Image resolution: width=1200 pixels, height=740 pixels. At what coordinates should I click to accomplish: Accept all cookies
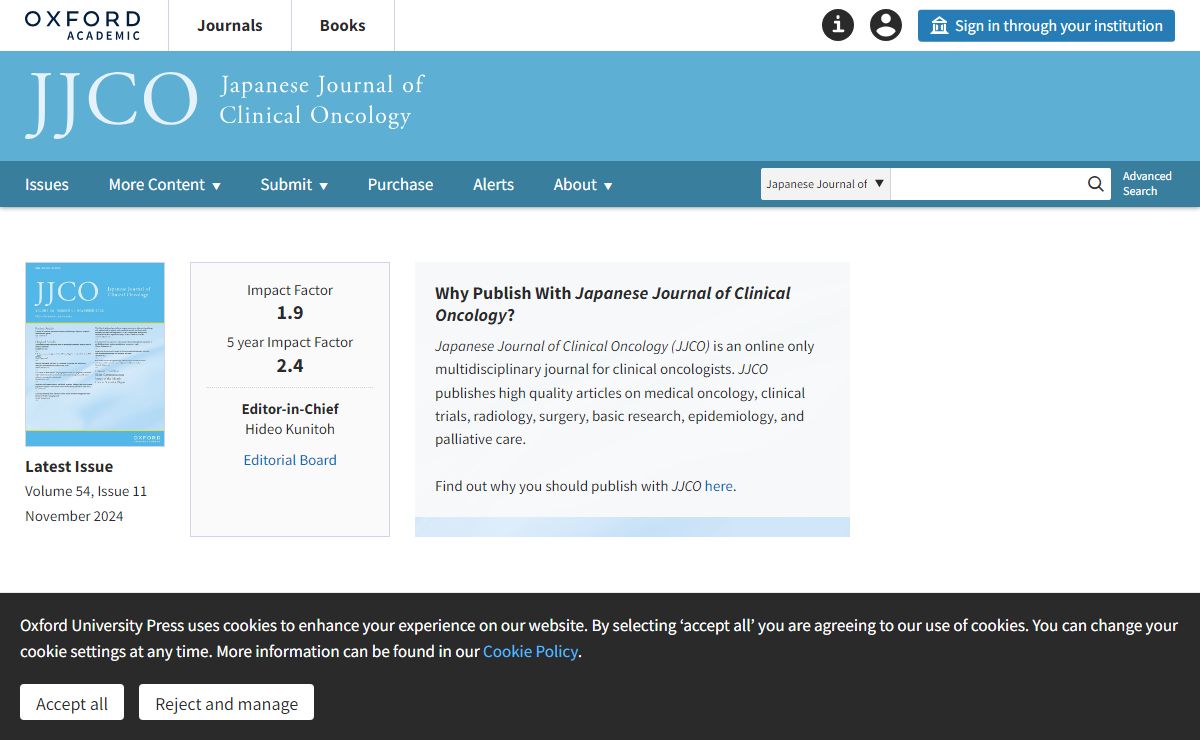tap(72, 703)
